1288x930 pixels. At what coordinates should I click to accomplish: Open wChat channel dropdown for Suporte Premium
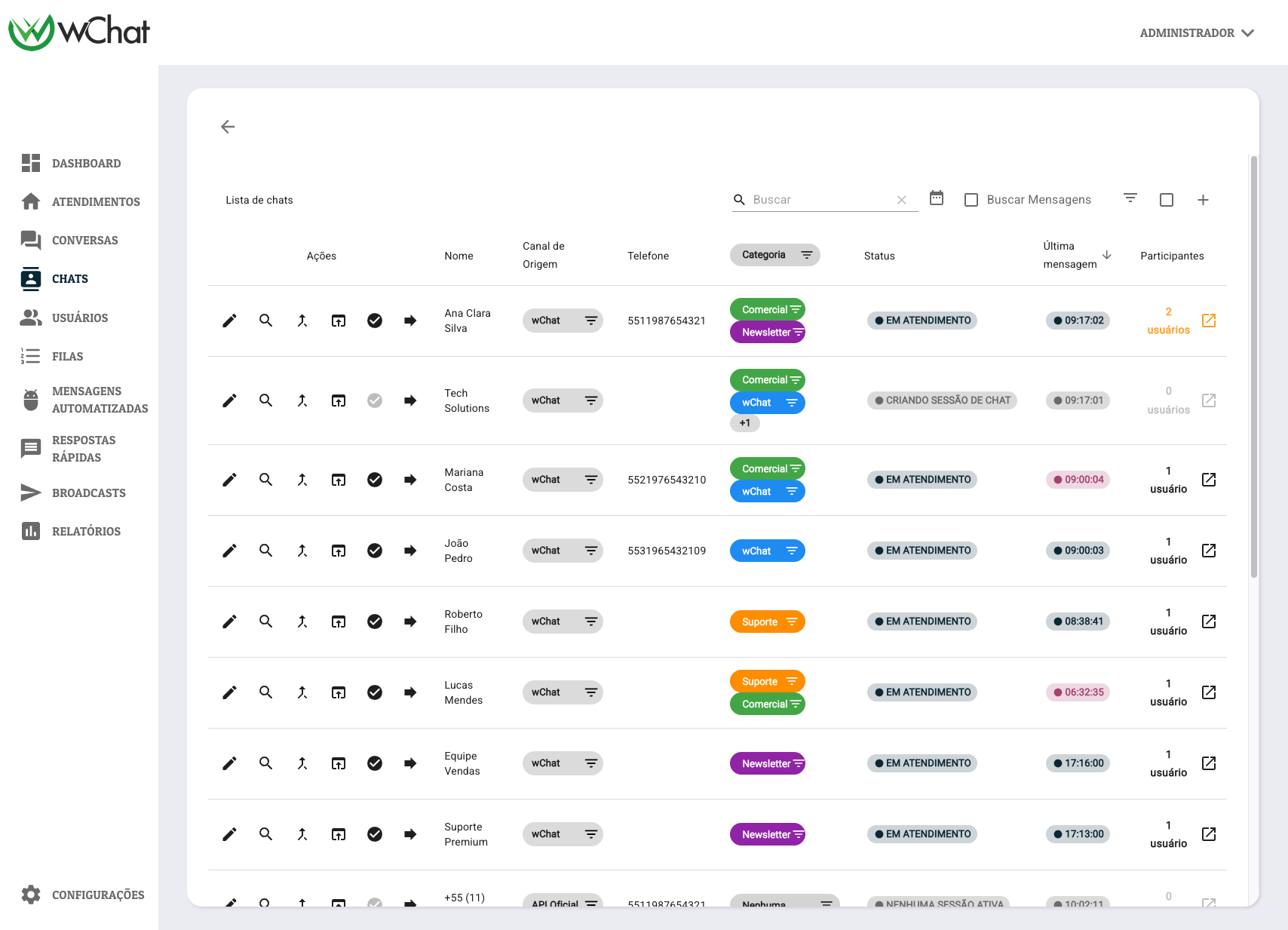(563, 834)
